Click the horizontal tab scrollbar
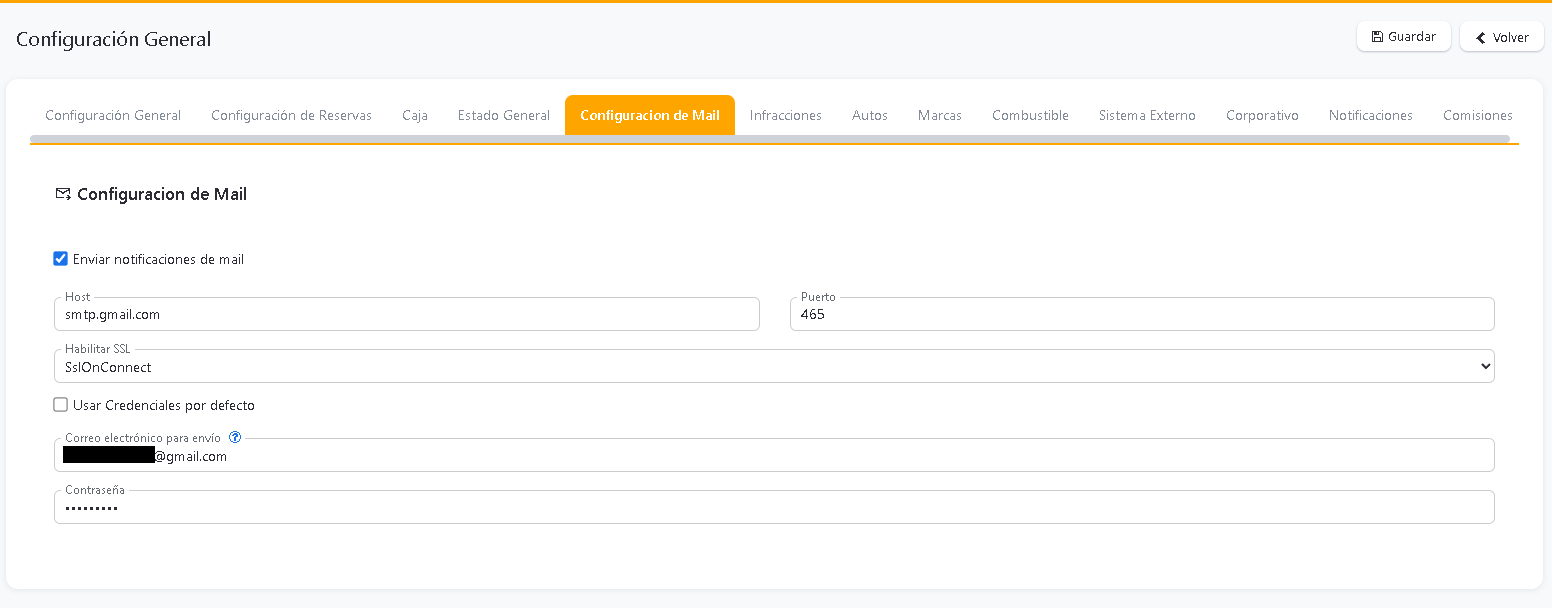Viewport: 1552px width, 608px height. point(769,138)
